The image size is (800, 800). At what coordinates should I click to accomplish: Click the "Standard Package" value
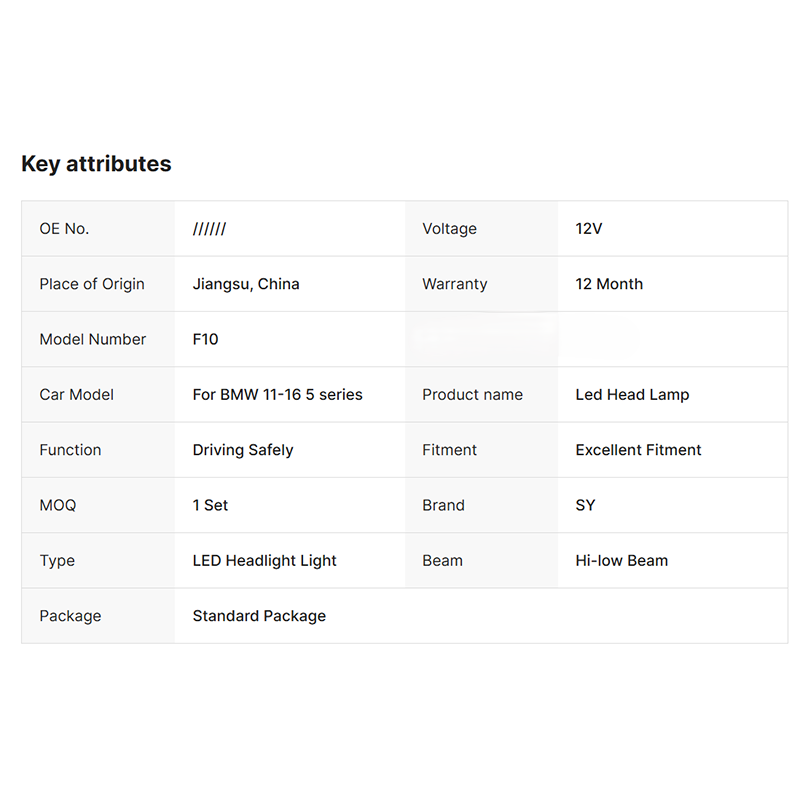[259, 616]
